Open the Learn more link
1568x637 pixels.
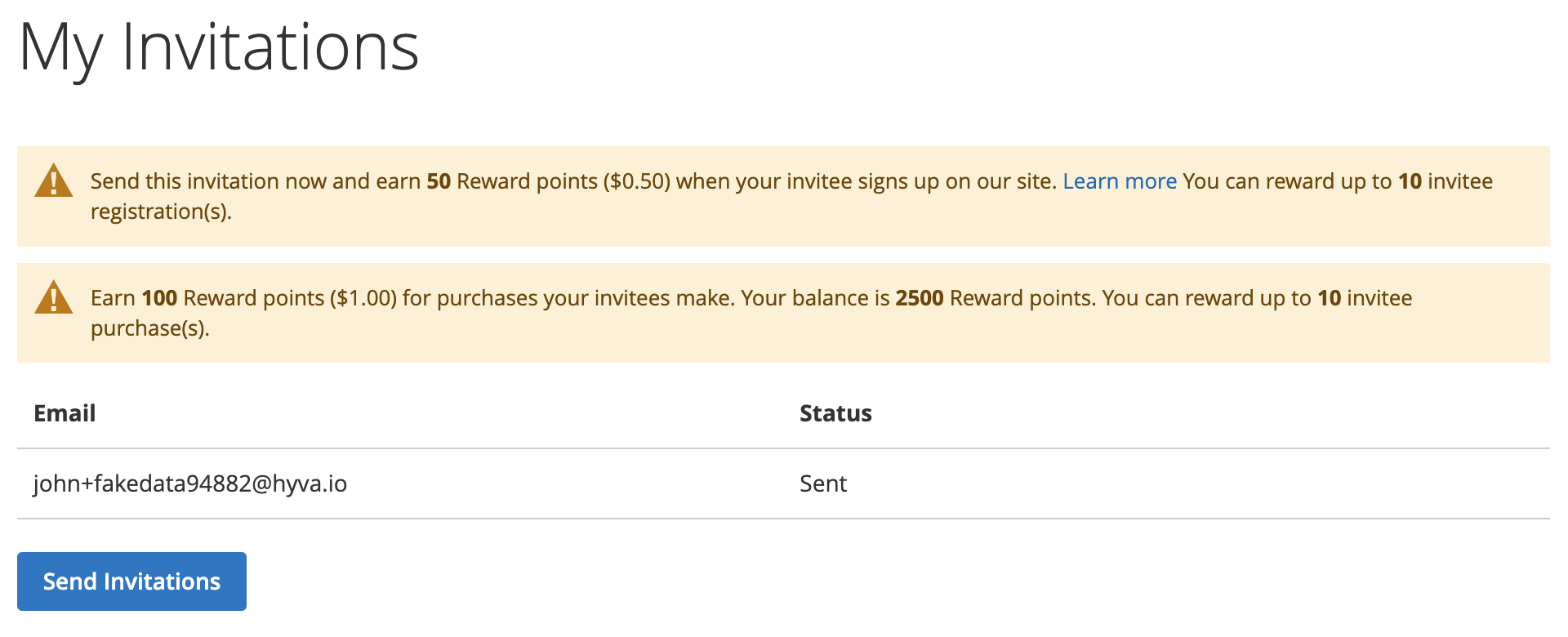pyautogui.click(x=1120, y=181)
